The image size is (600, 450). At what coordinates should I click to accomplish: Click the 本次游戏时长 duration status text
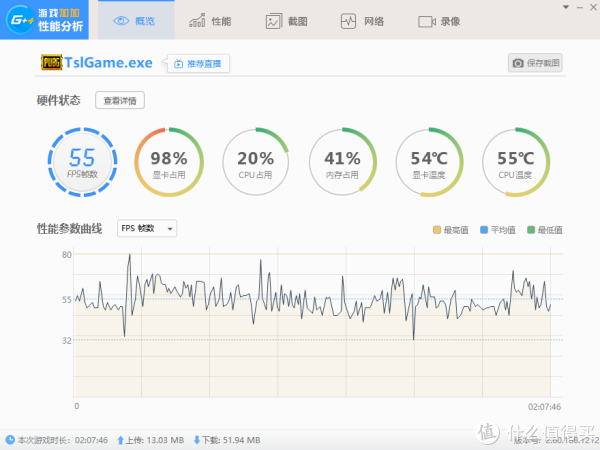tap(63, 440)
